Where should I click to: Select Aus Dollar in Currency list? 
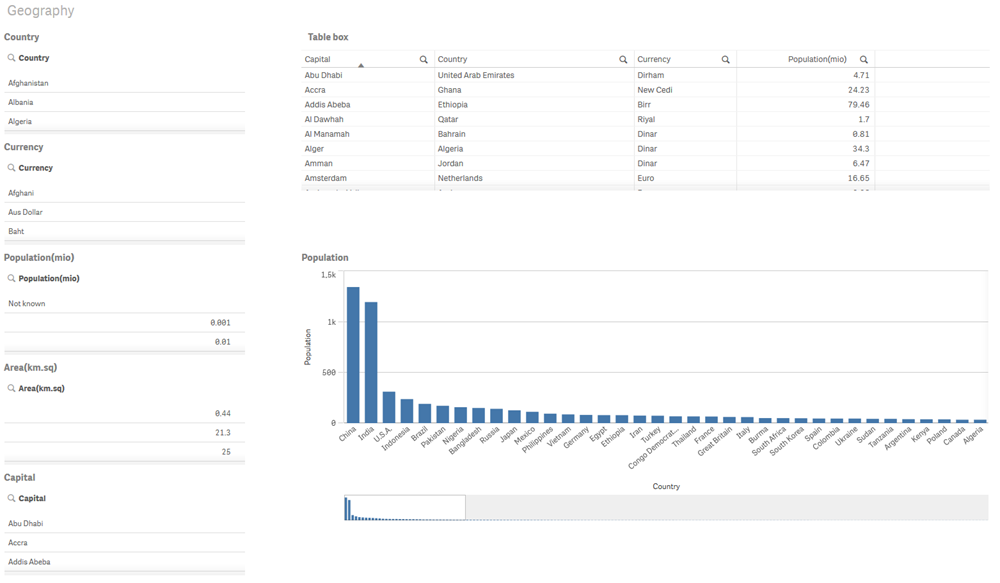(25, 213)
